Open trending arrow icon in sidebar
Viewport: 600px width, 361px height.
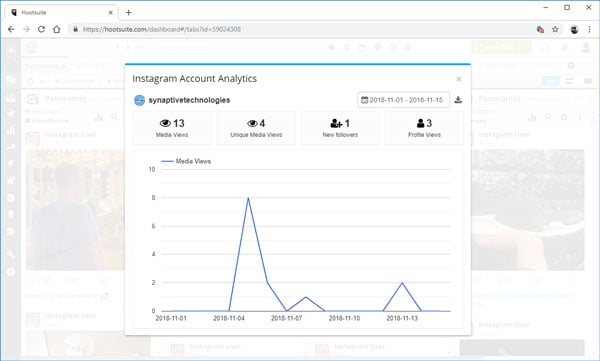(11, 147)
